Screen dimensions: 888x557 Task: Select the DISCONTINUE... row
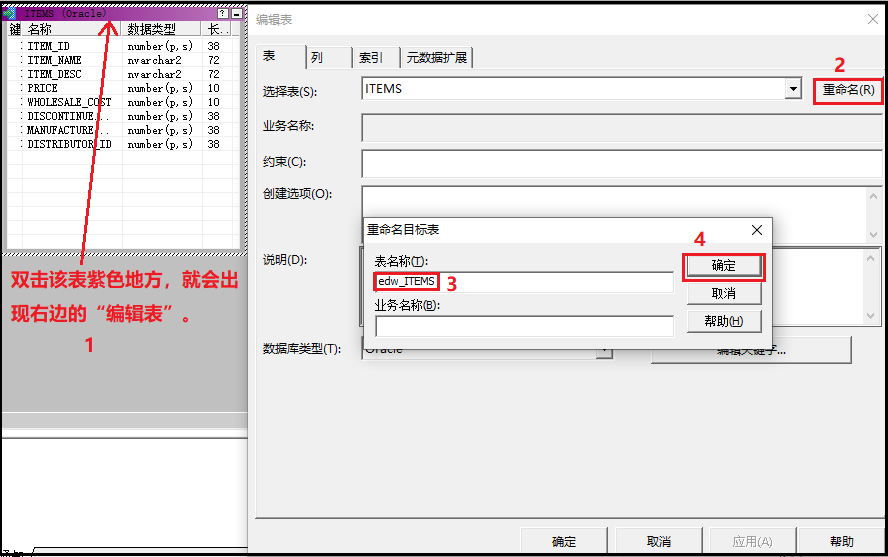pyautogui.click(x=124, y=116)
